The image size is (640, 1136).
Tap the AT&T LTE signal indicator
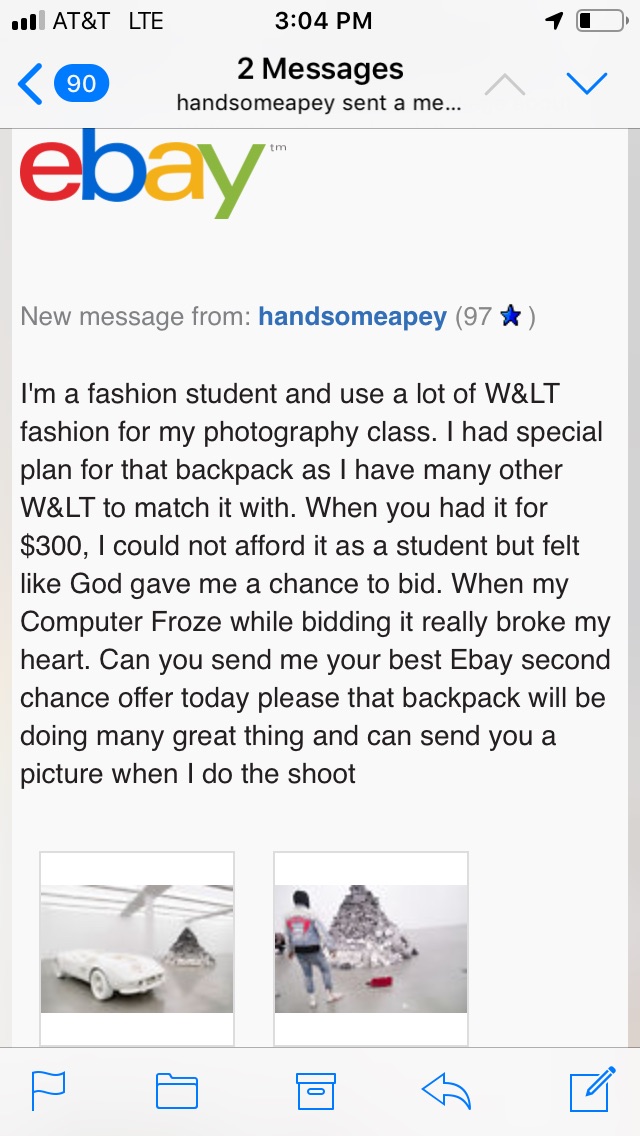point(88,21)
